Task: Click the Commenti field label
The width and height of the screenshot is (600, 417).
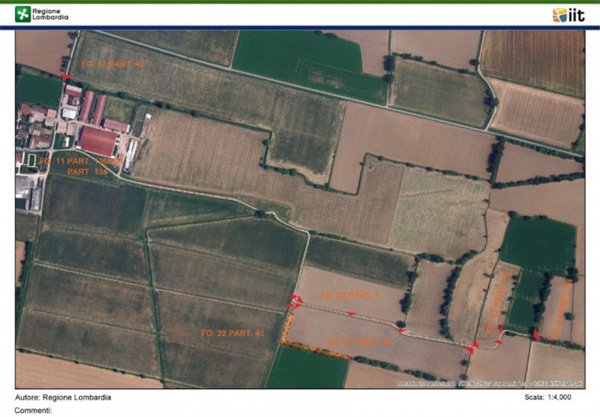Action: point(33,410)
